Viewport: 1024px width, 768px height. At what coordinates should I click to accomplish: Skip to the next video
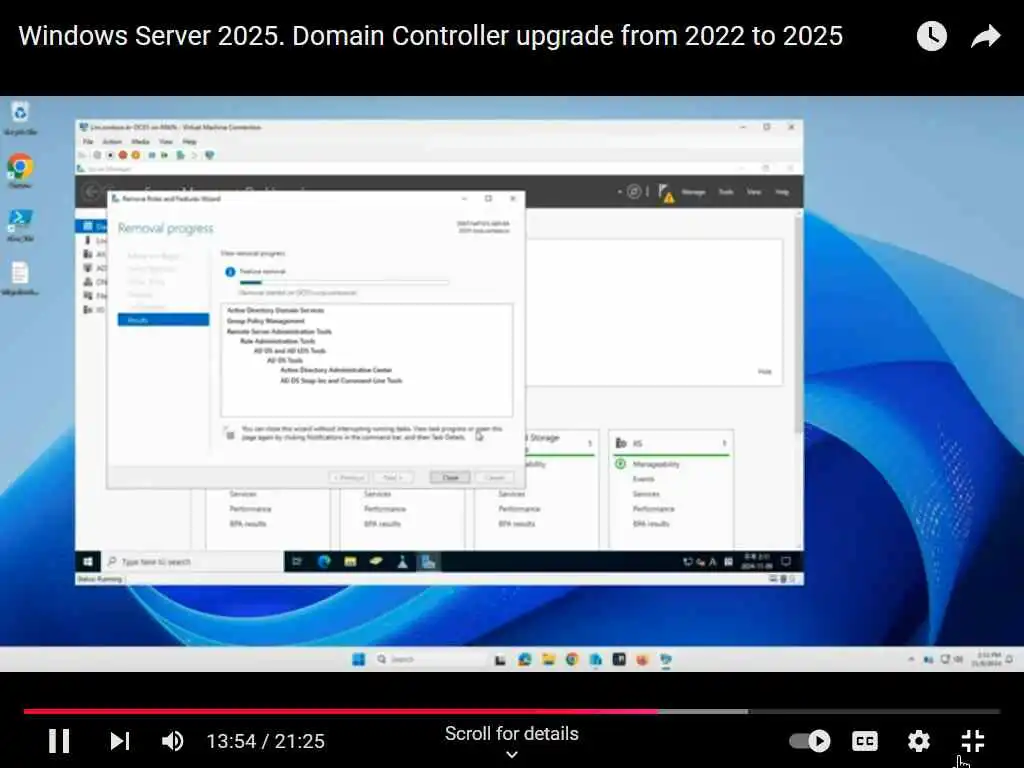tap(120, 741)
